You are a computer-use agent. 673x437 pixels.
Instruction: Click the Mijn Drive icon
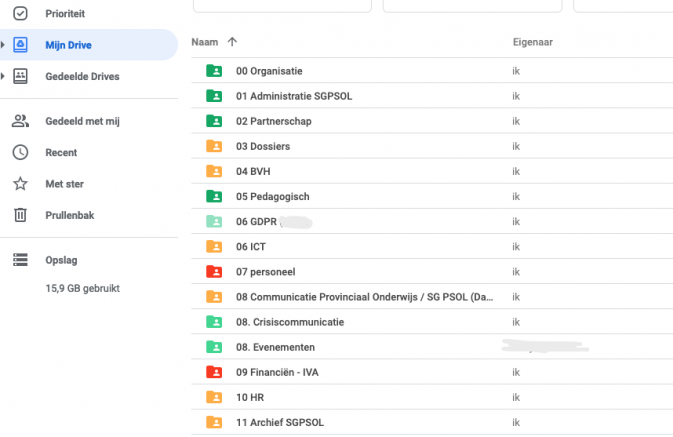click(20, 45)
